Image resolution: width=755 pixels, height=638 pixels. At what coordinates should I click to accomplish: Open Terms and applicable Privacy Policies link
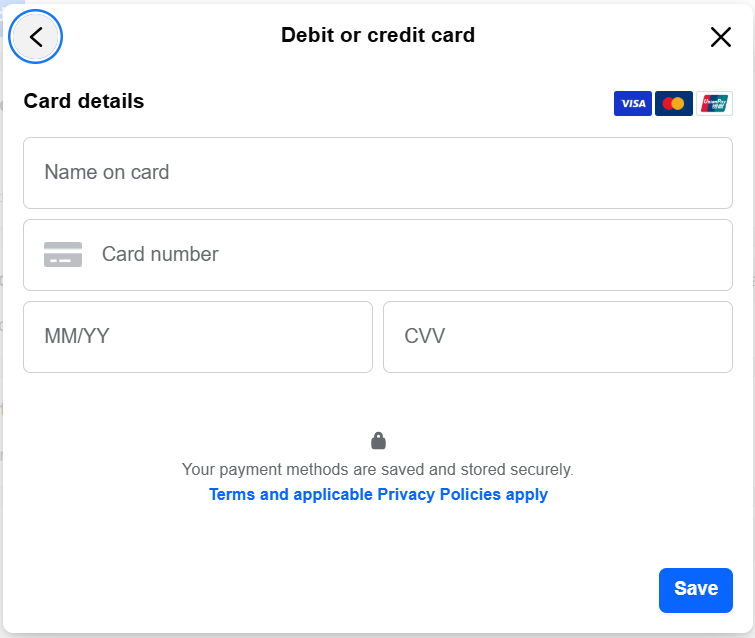tap(378, 494)
